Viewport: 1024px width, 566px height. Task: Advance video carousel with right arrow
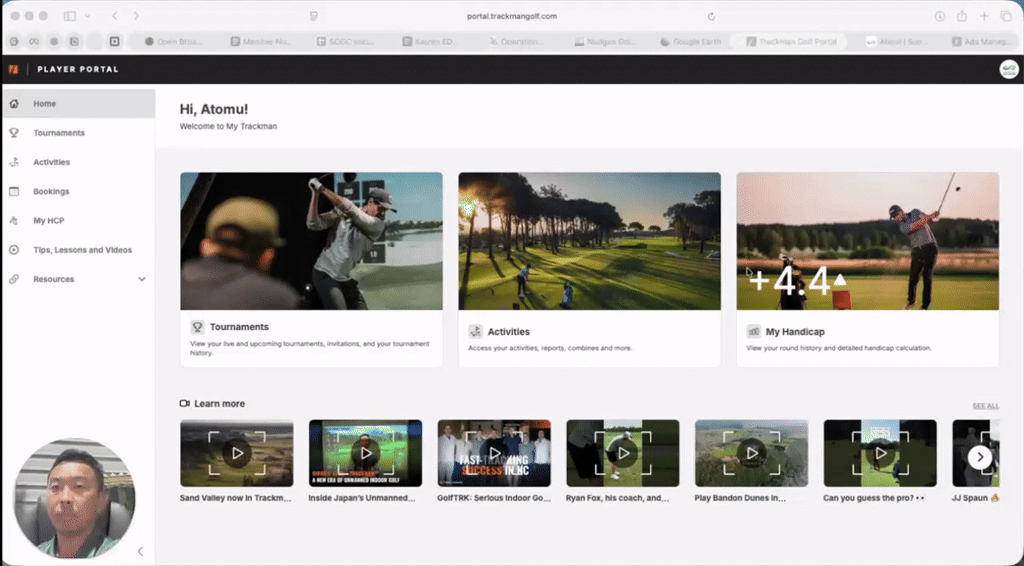pos(980,457)
